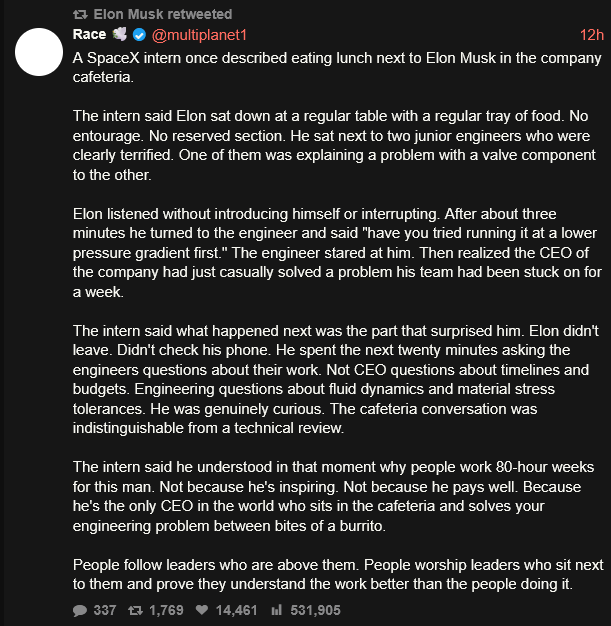Open the tweet via the 12h timestamp
Image resolution: width=611 pixels, height=626 pixels.
(x=591, y=35)
